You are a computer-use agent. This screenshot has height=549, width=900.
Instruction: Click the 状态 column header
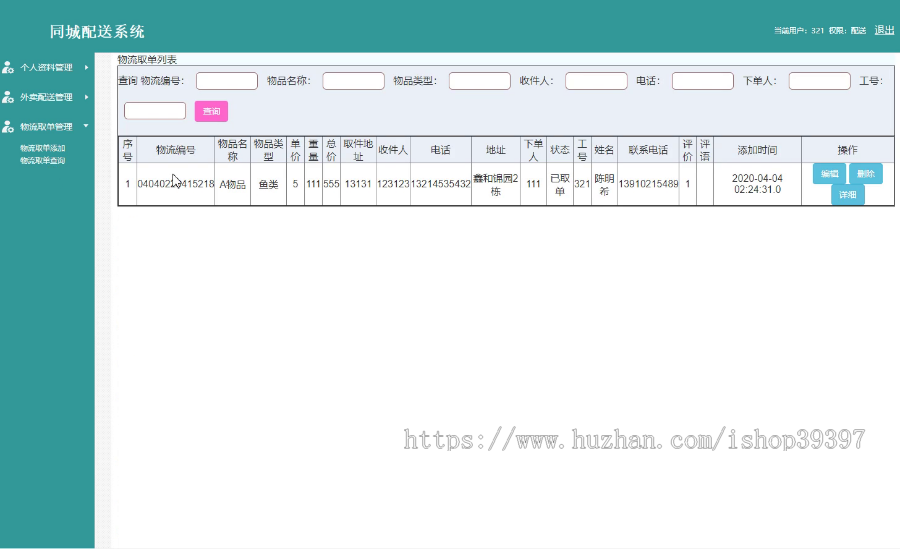click(x=560, y=150)
